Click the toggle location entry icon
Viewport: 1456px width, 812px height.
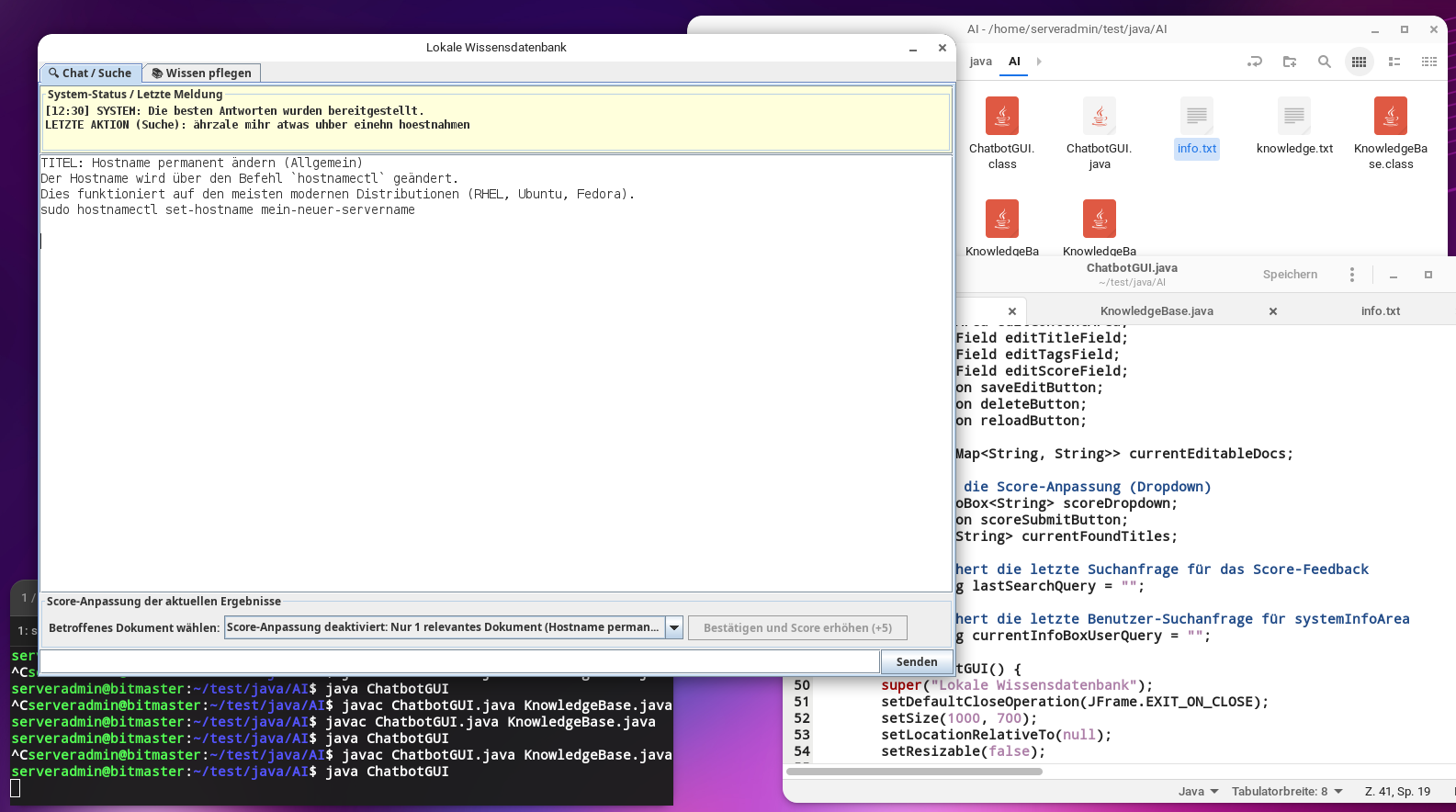(1254, 62)
